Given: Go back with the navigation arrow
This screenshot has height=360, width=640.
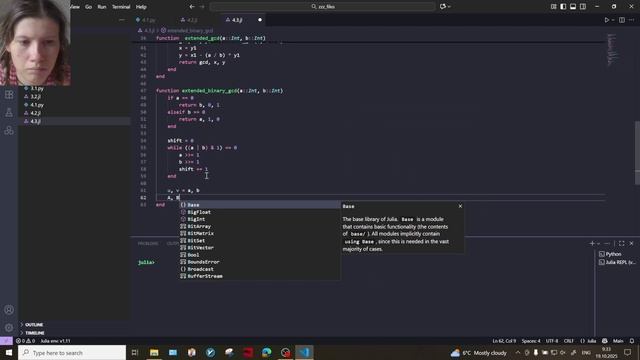Looking at the screenshot, I should [192, 7].
